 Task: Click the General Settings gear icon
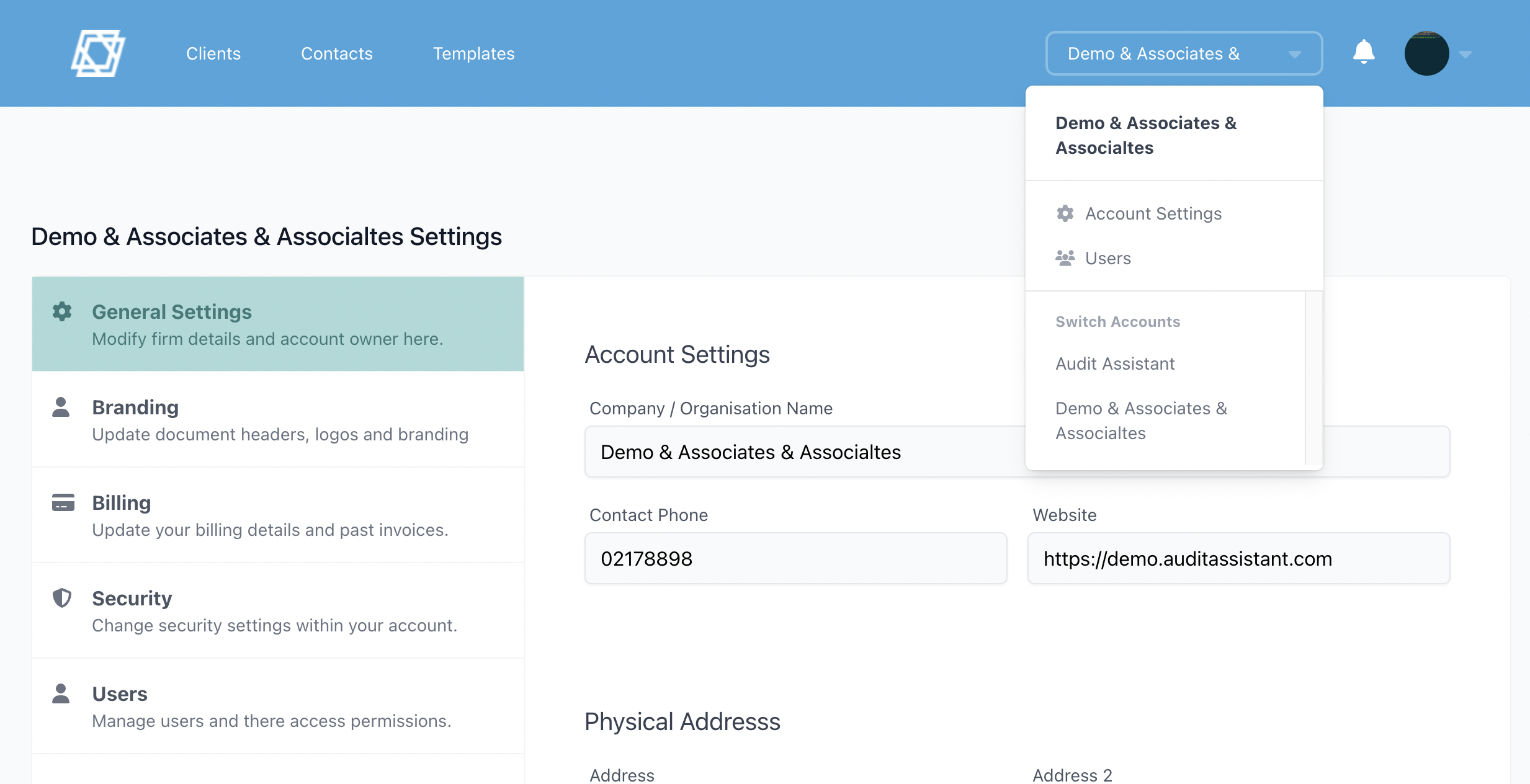click(62, 311)
